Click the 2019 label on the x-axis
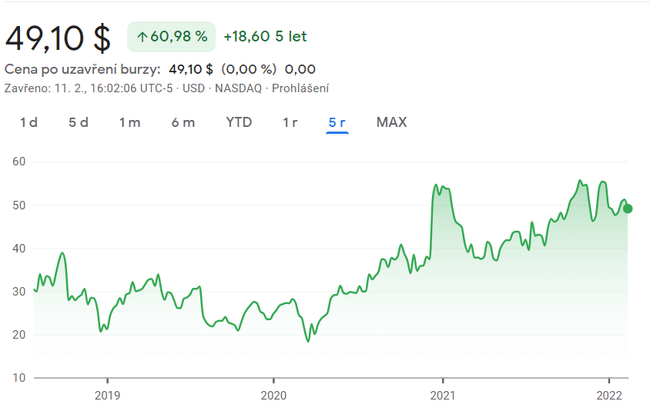This screenshot has width=650, height=414. coord(106,395)
